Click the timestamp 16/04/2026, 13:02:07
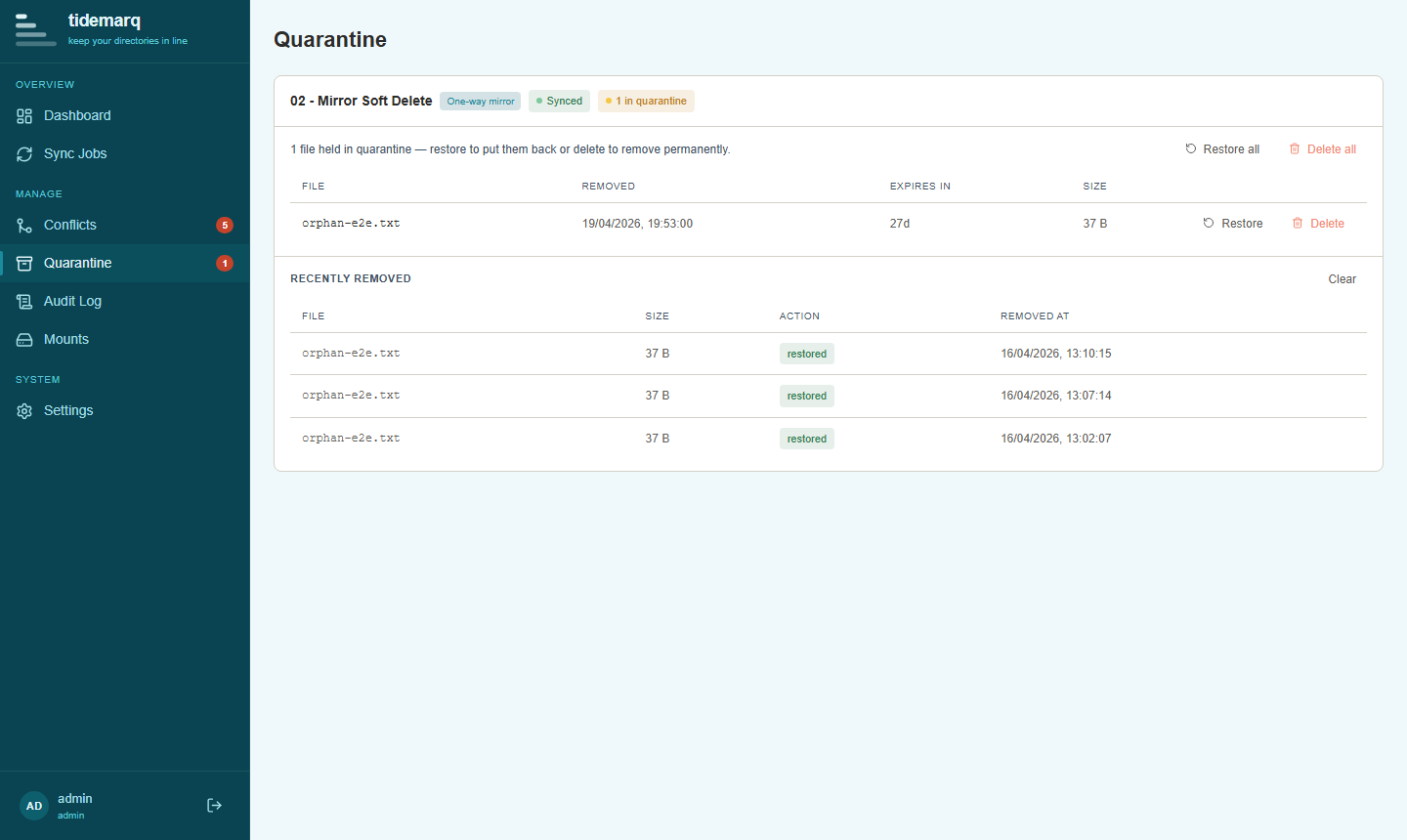Screen dimensions: 1407x840 point(1056,439)
